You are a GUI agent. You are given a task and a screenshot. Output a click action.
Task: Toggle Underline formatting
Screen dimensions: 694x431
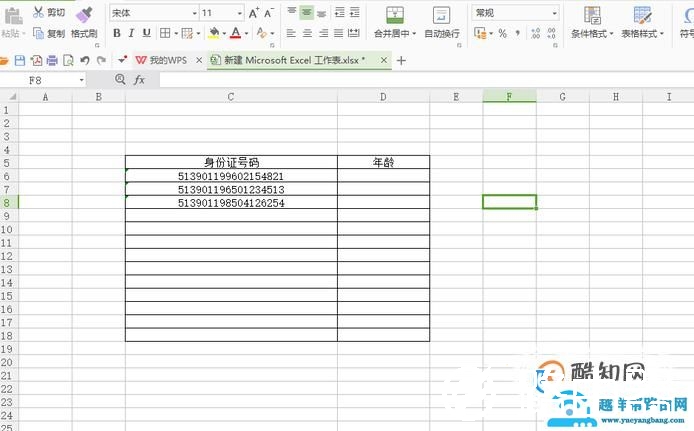pyautogui.click(x=147, y=33)
